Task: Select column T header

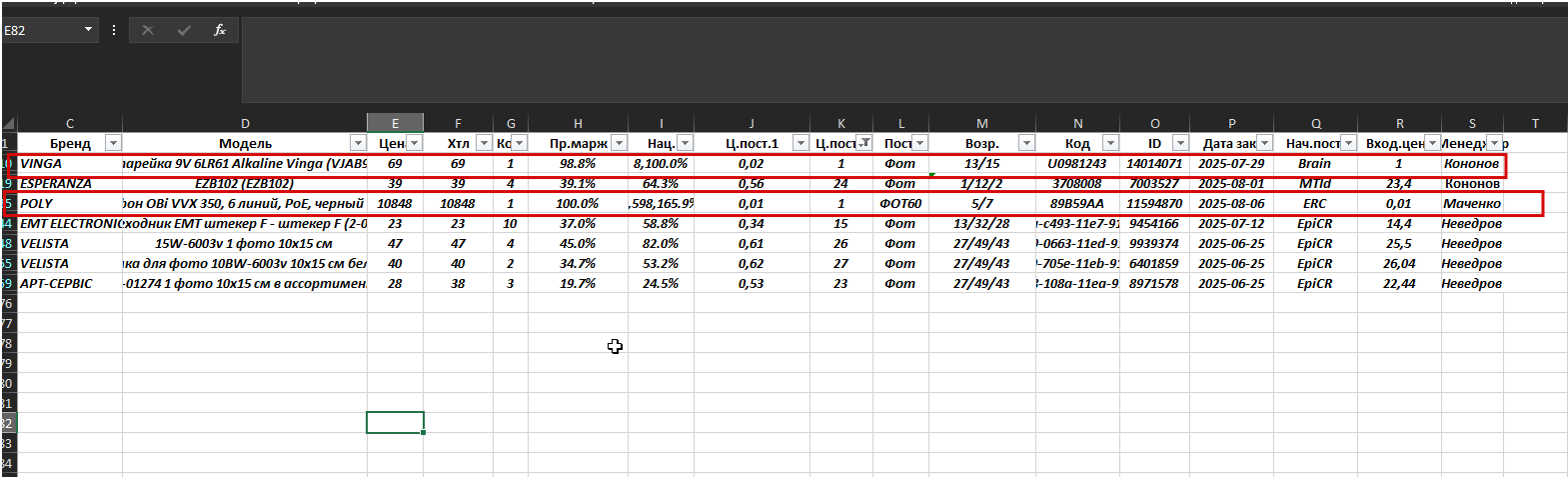Action: pyautogui.click(x=1535, y=123)
